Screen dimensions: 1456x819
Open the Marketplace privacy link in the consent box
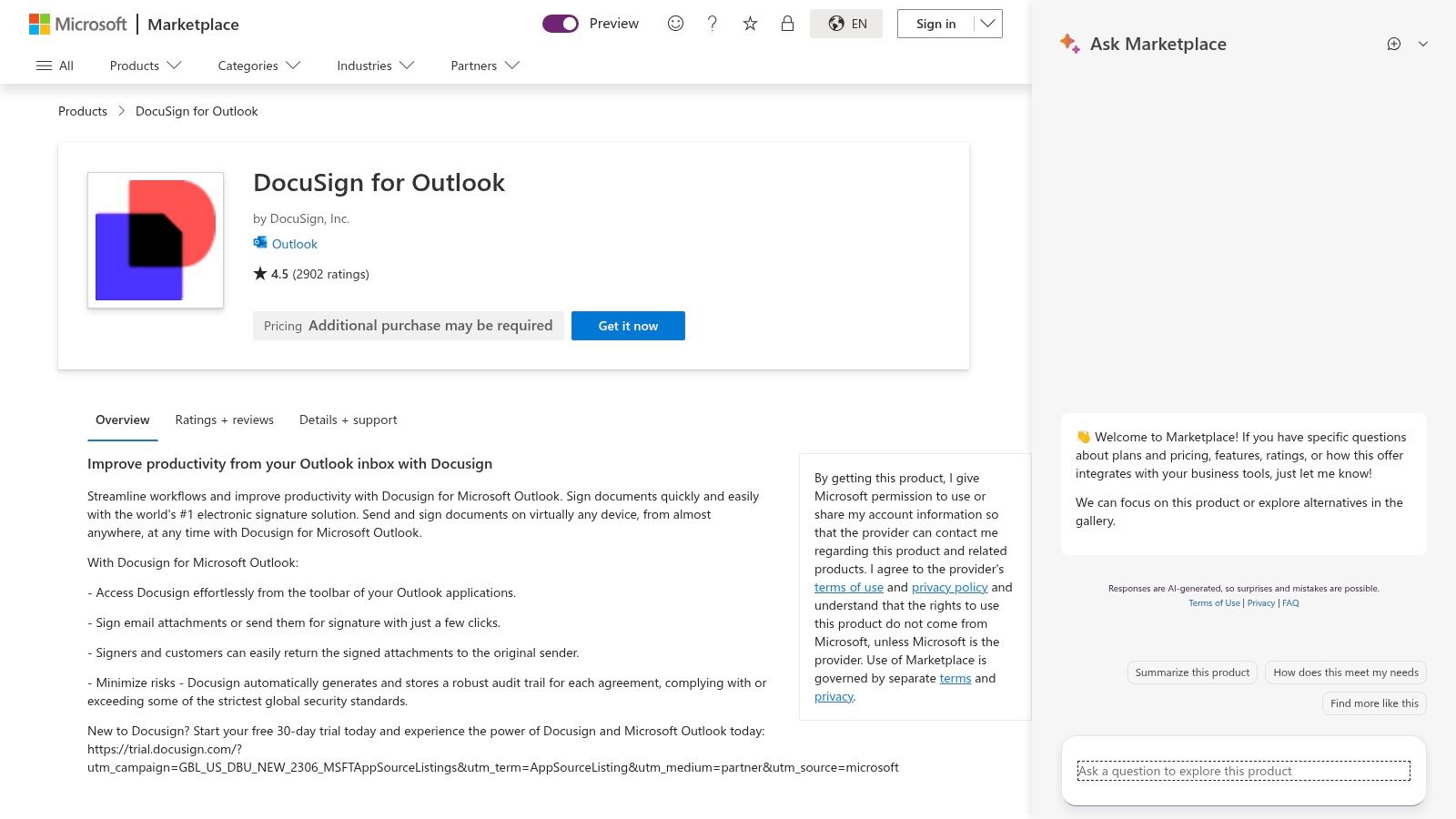834,696
